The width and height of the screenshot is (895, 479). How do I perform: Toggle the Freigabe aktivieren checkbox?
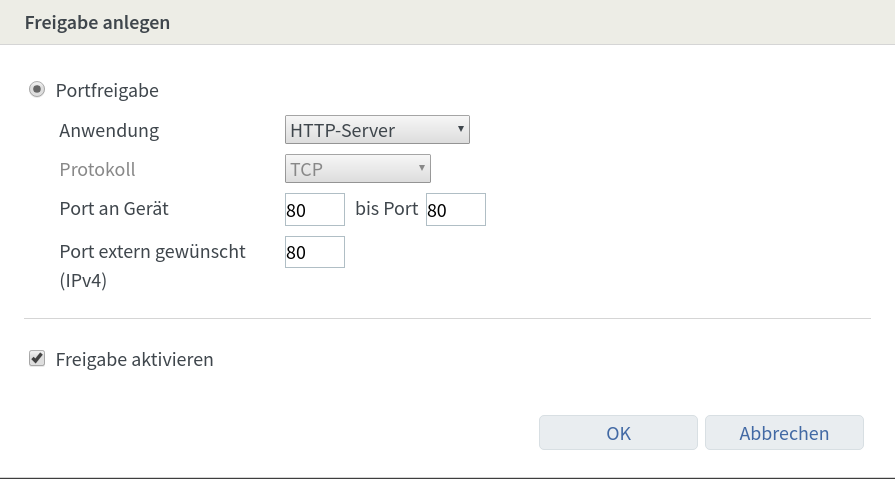click(37, 358)
